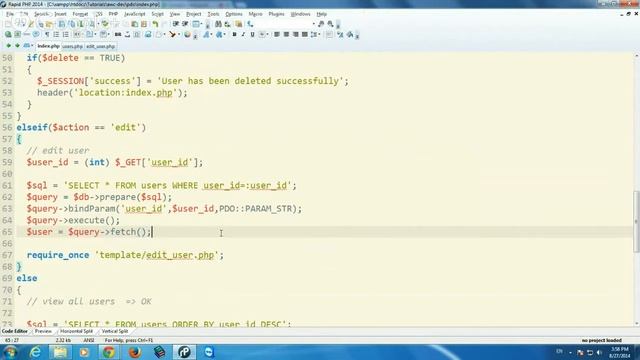Switch to the edit_user.php file tab
Image resolution: width=640 pixels, height=360 pixels.
click(x=100, y=47)
